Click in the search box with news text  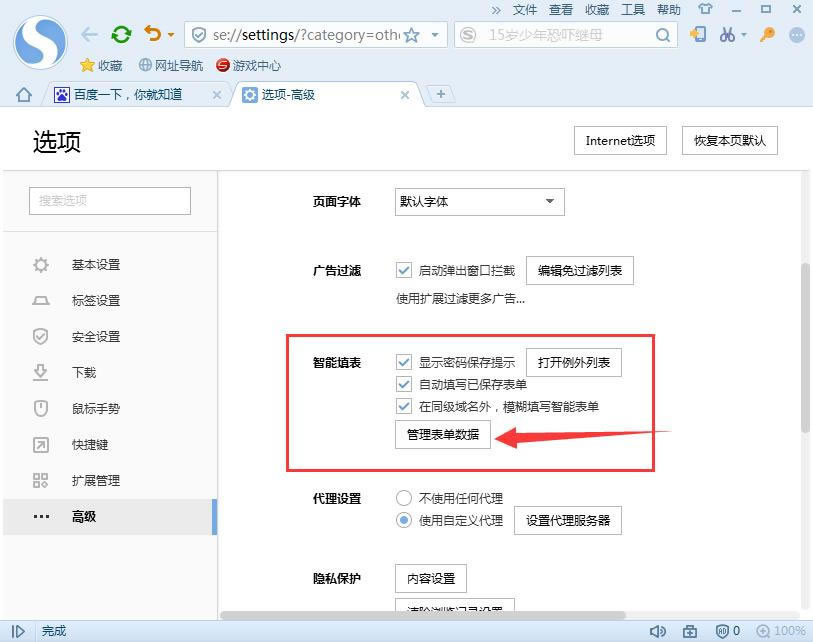tap(565, 35)
